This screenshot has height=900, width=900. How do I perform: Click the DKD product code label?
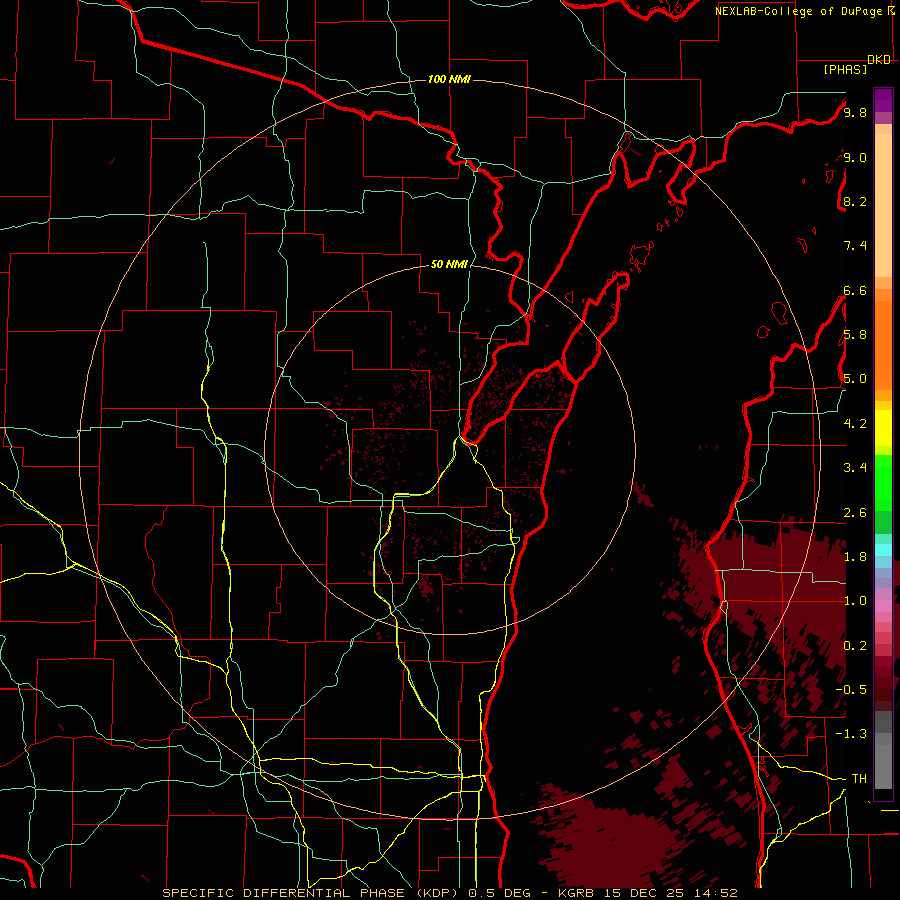[879, 60]
